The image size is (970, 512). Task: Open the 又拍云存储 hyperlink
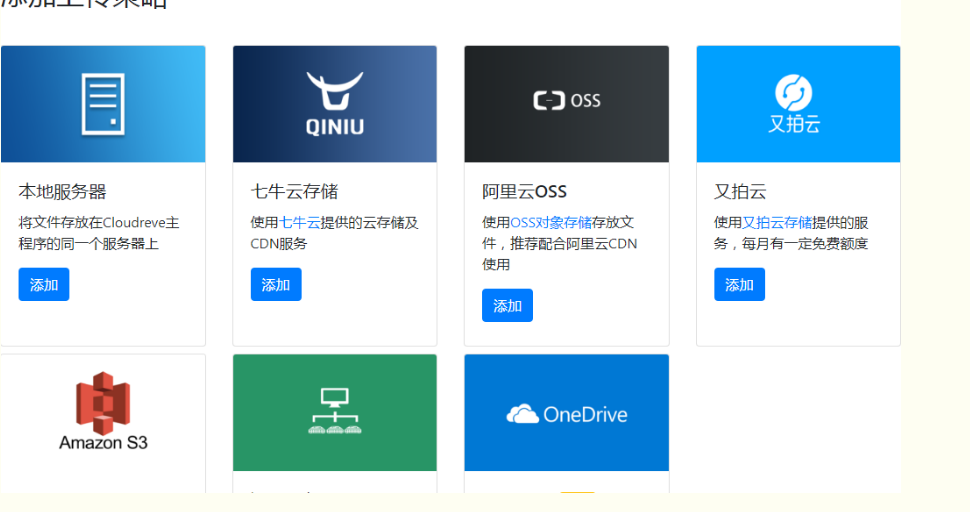click(x=777, y=223)
